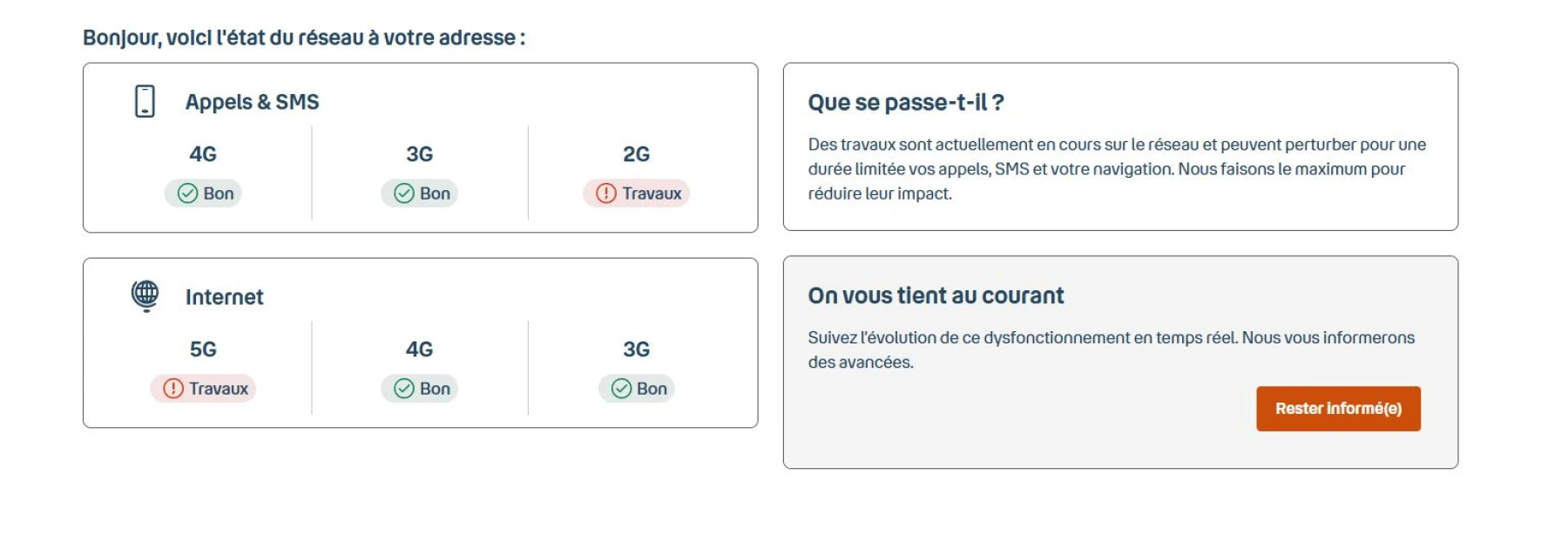Click the On vous tient au courant heading
The width and height of the screenshot is (1568, 556).
pos(935,295)
